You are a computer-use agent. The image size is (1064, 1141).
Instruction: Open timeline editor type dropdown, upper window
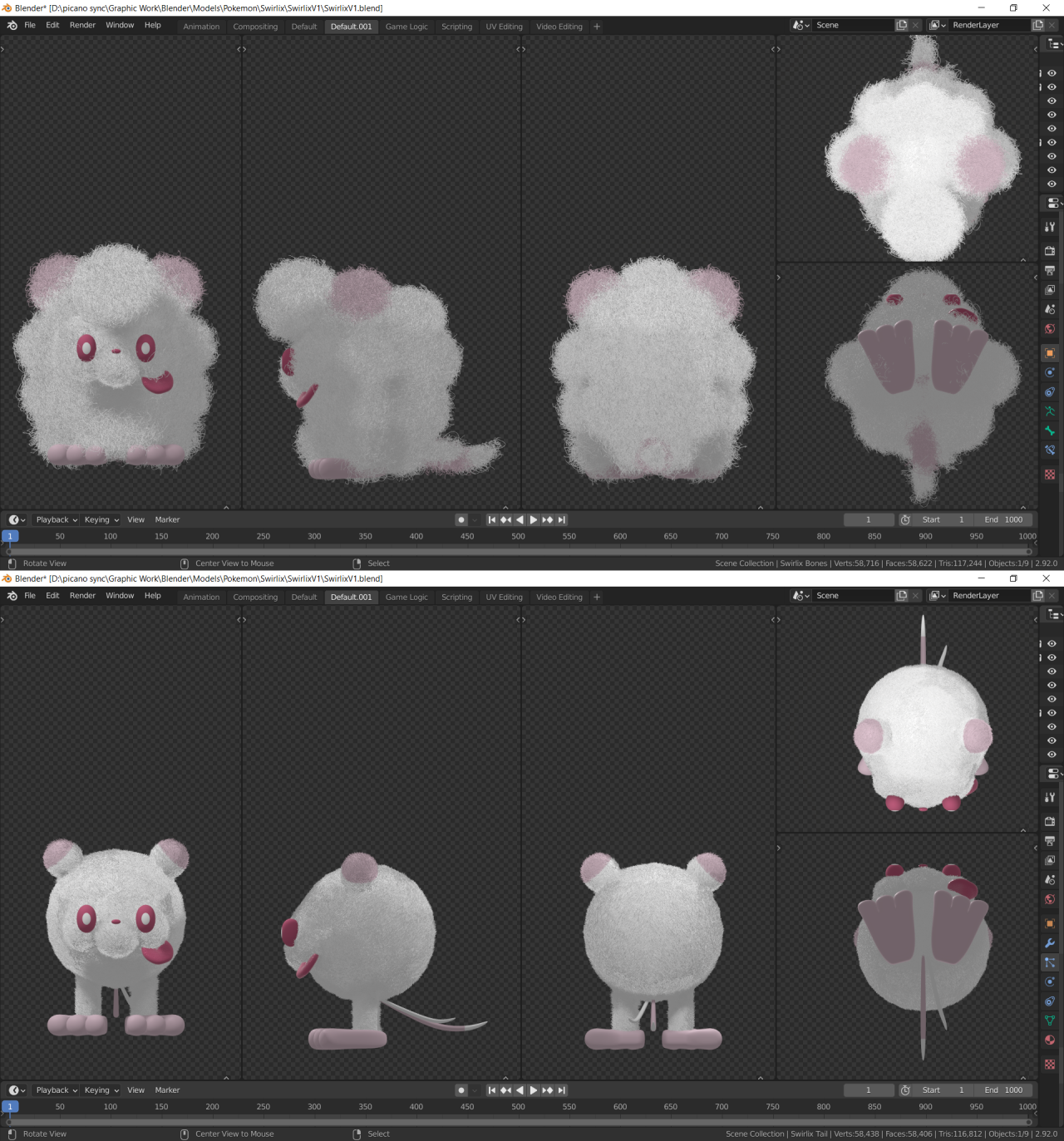pyautogui.click(x=17, y=519)
